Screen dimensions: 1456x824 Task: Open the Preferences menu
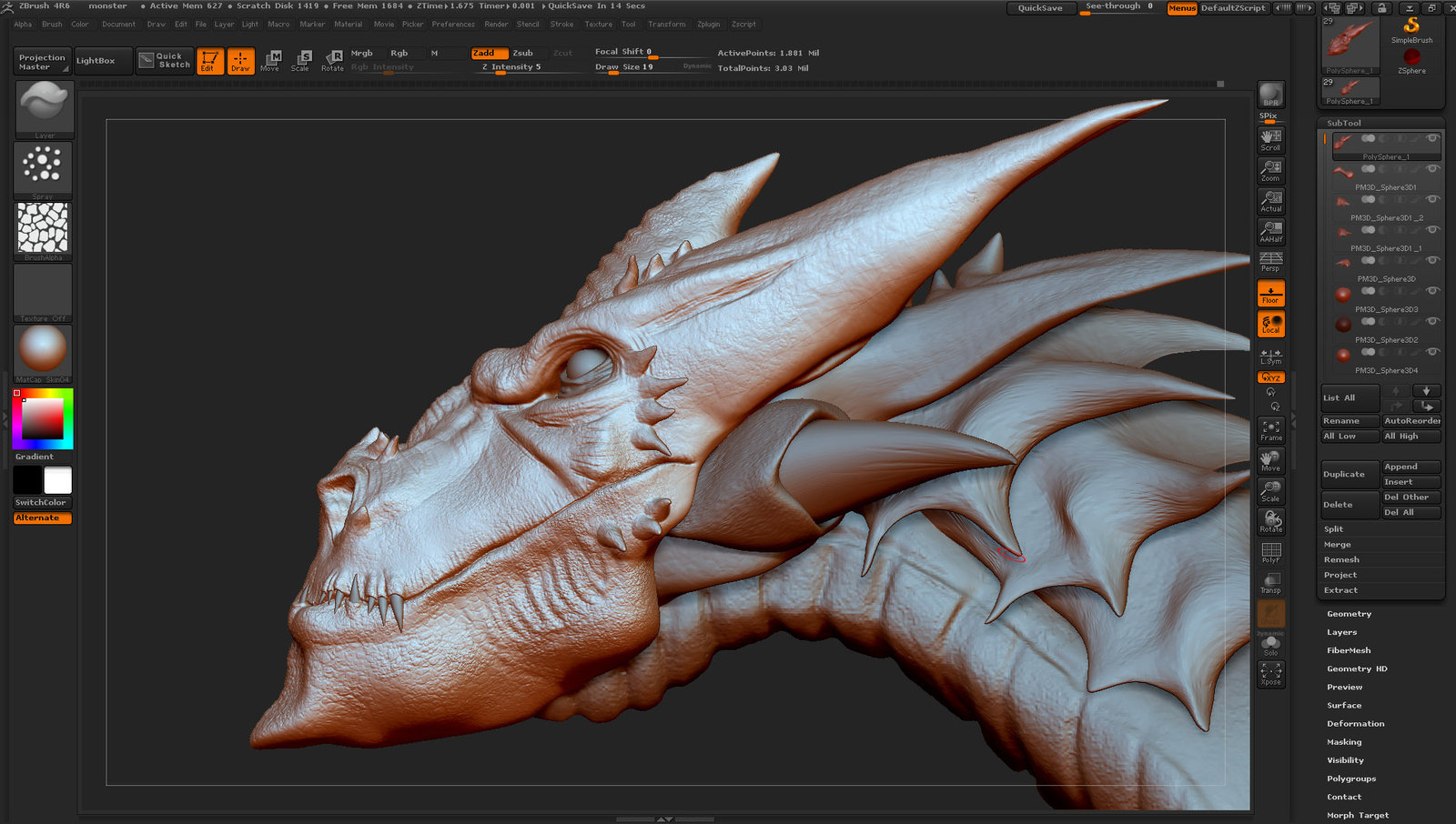click(x=453, y=25)
